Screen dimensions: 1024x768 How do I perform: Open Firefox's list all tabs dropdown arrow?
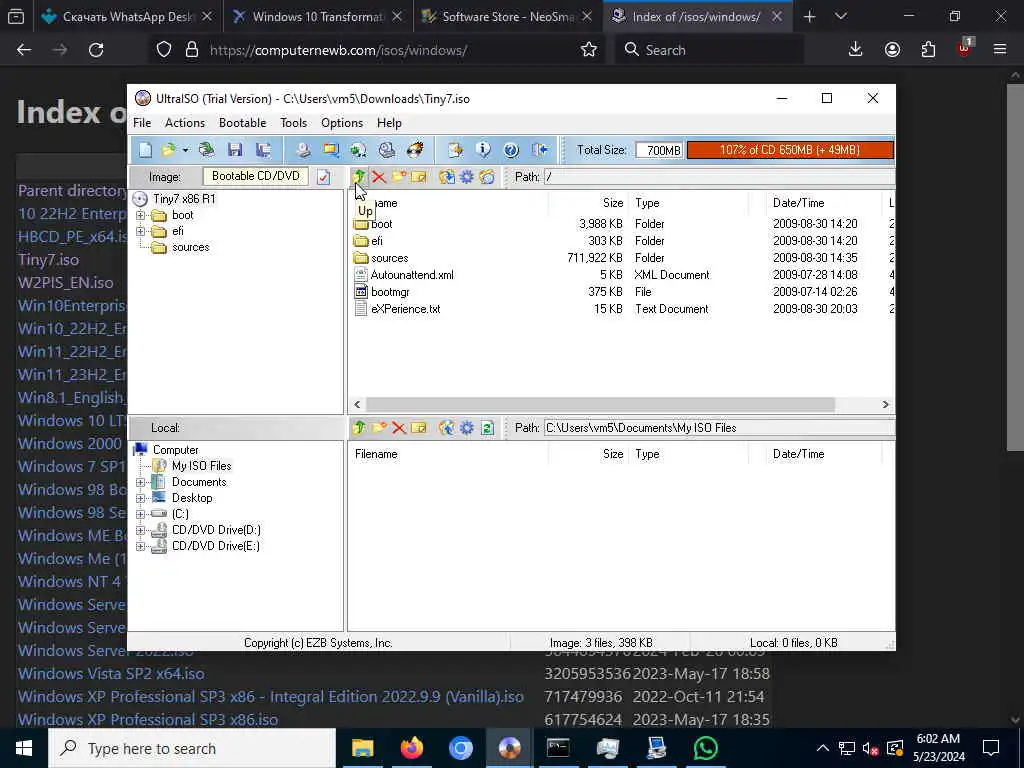click(x=841, y=16)
